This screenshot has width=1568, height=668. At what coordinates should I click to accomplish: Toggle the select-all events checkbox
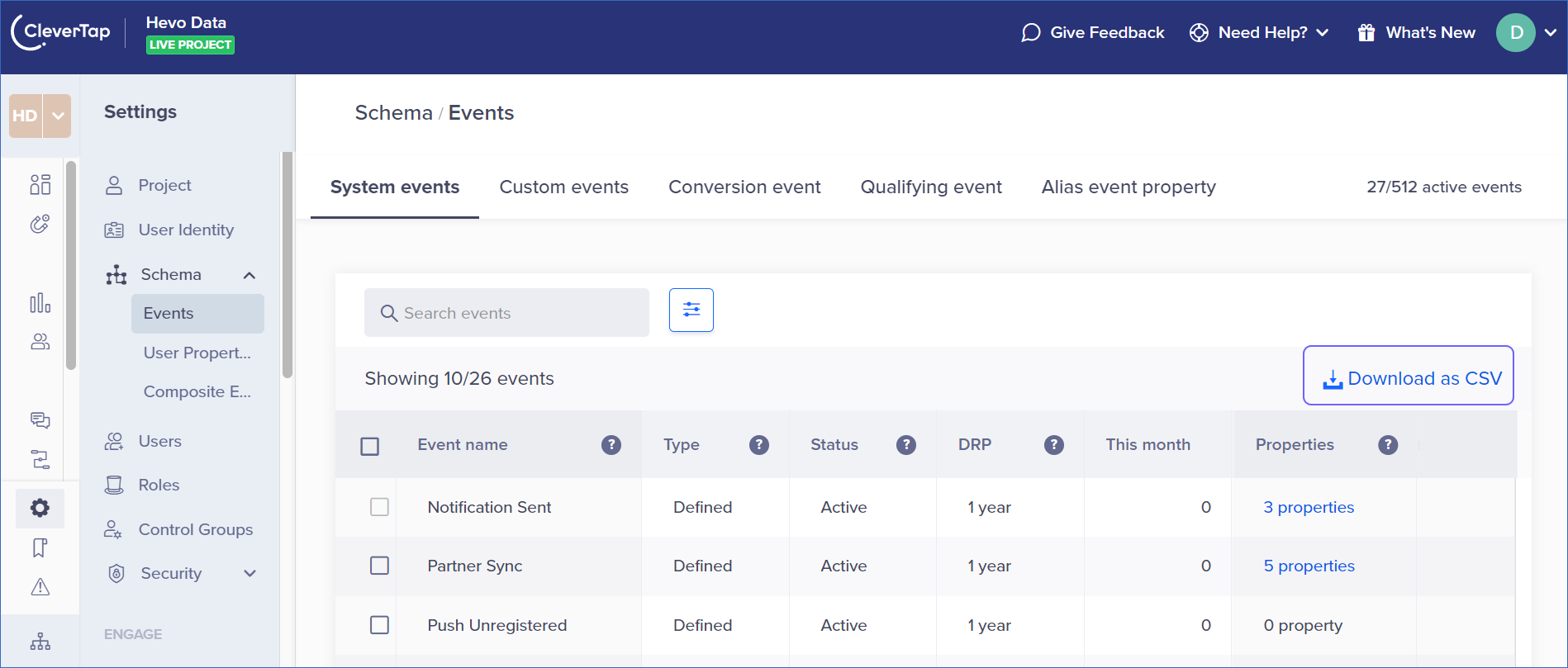point(370,446)
